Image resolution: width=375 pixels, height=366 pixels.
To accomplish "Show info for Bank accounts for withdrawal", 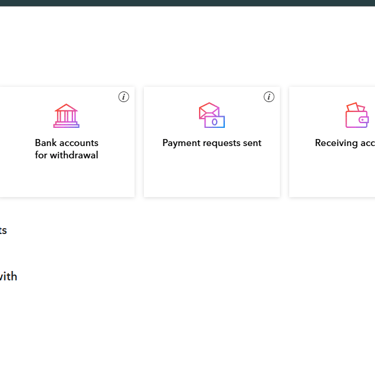I will pyautogui.click(x=124, y=97).
